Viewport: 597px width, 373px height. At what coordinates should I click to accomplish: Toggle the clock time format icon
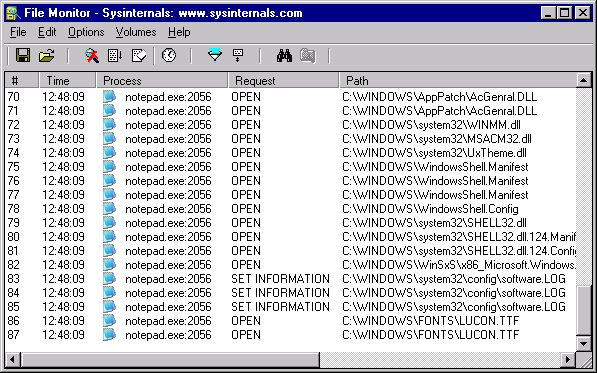tap(169, 56)
